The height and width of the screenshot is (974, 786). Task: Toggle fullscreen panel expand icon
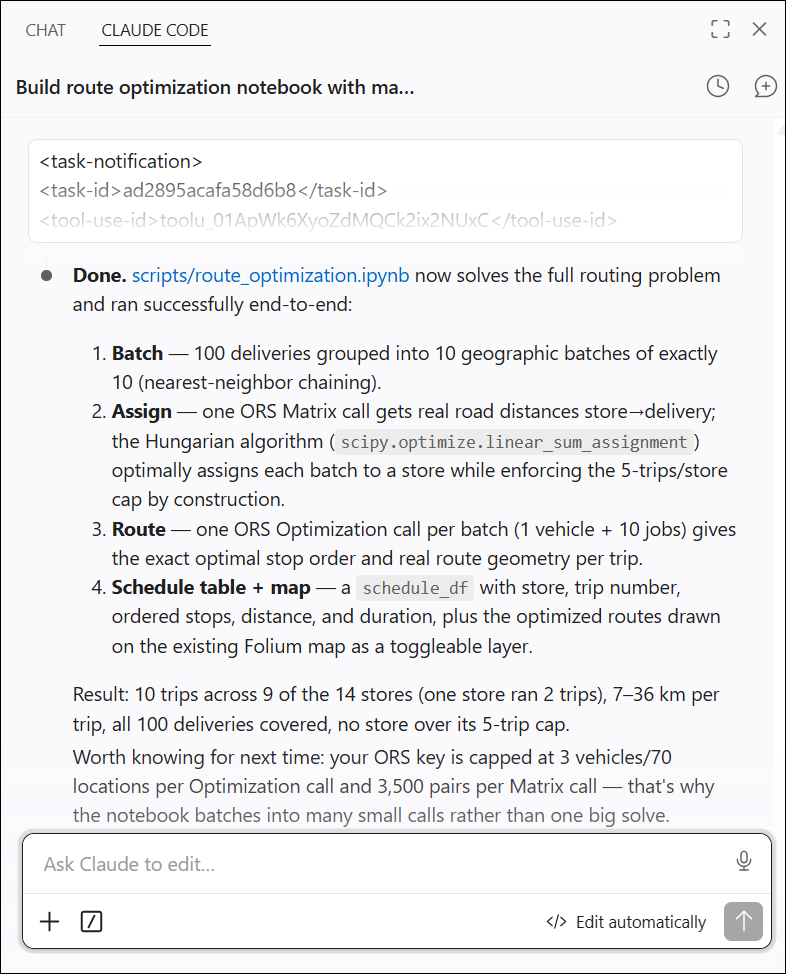(x=720, y=29)
